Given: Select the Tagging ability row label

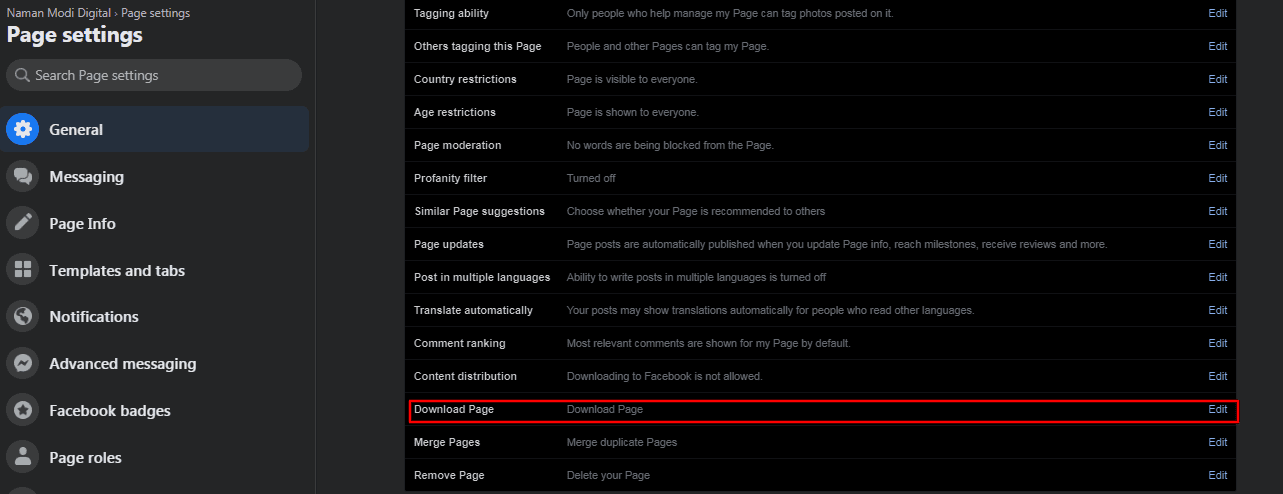Looking at the screenshot, I should tap(452, 13).
